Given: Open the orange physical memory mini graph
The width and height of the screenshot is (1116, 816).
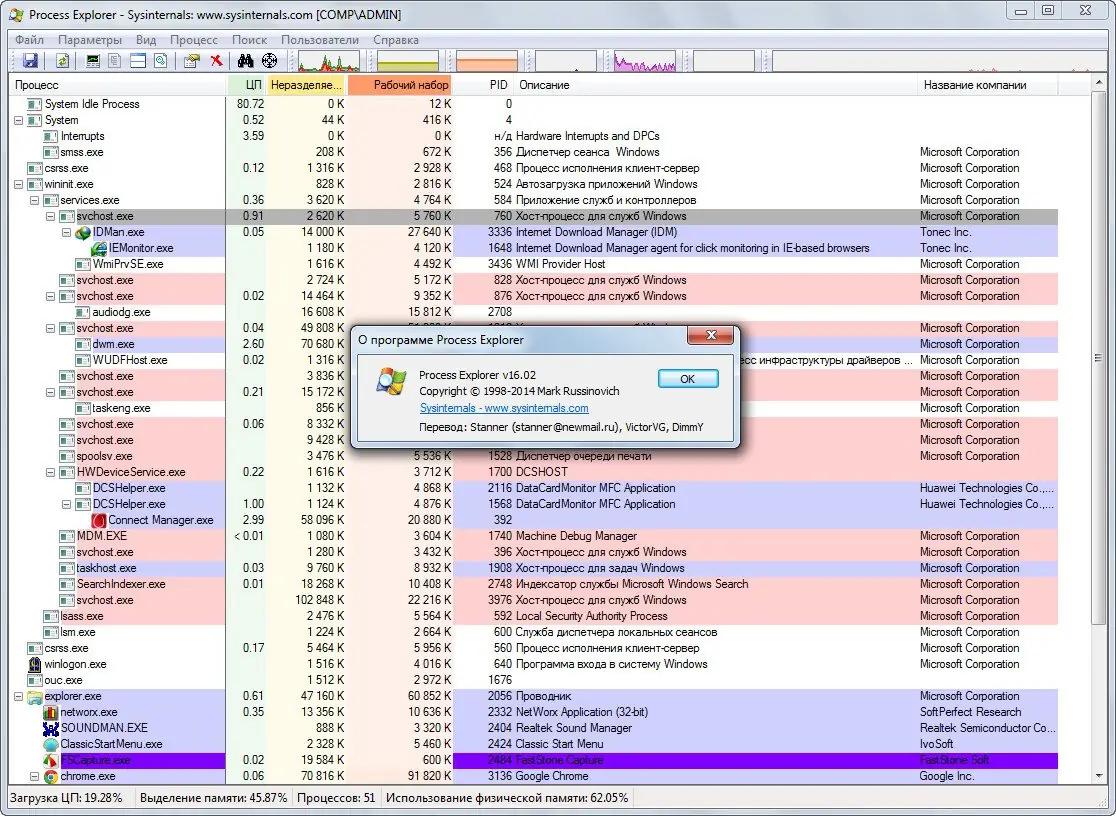Looking at the screenshot, I should click(x=487, y=61).
